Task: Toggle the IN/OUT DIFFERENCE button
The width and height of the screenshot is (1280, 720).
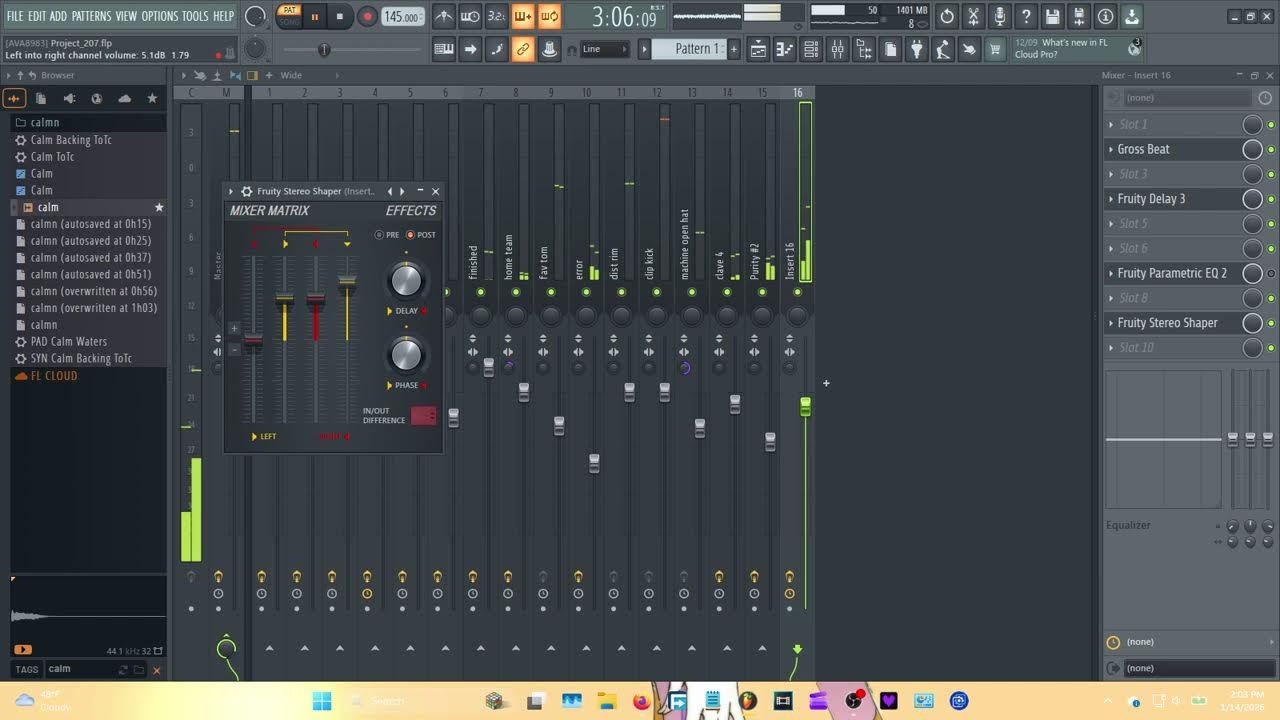Action: pyautogui.click(x=423, y=415)
